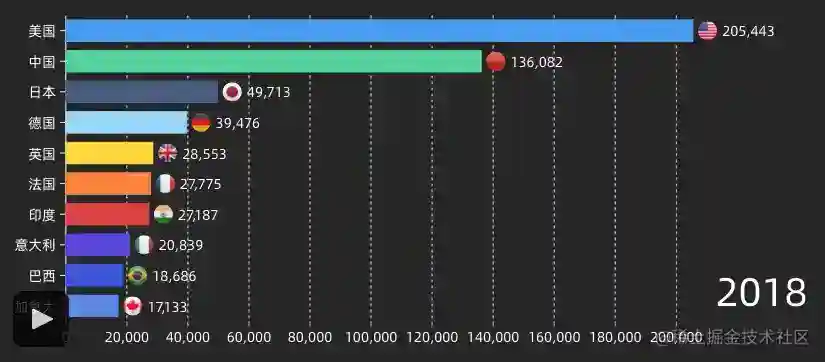825x362 pixels.
Task: Click the France flag icon
Action: pyautogui.click(x=166, y=184)
